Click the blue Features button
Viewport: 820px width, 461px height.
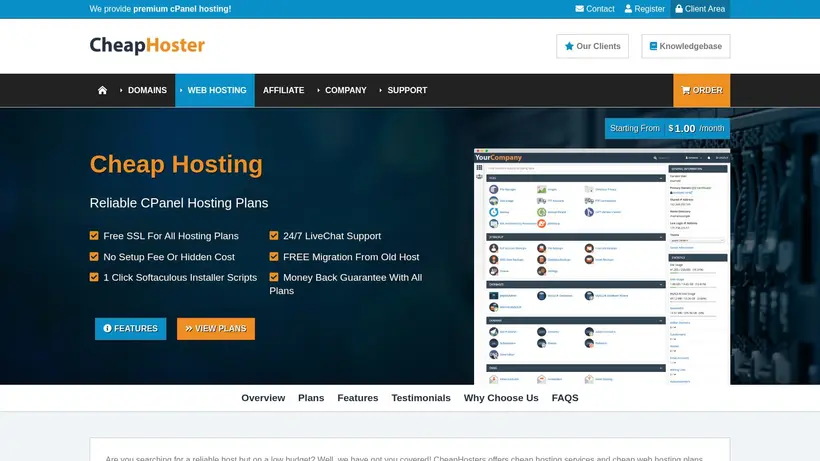tap(131, 329)
